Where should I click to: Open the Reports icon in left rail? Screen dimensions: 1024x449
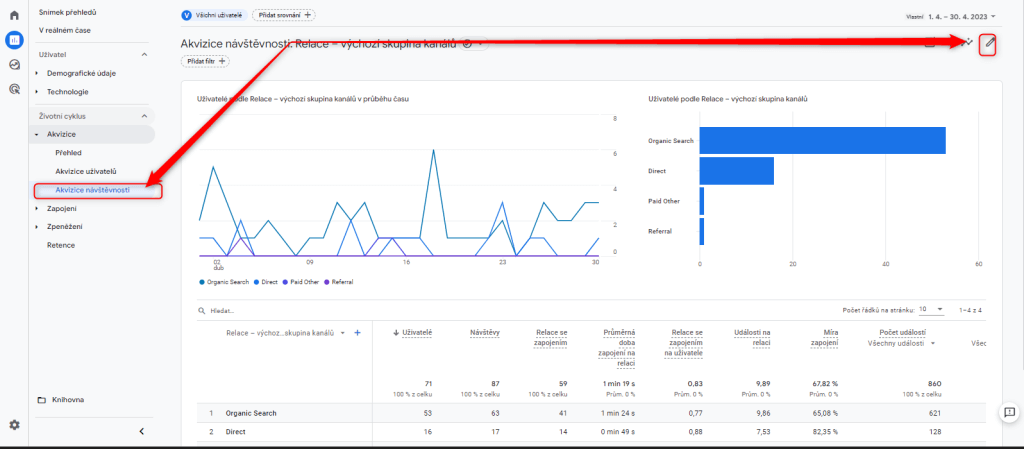tap(14, 40)
